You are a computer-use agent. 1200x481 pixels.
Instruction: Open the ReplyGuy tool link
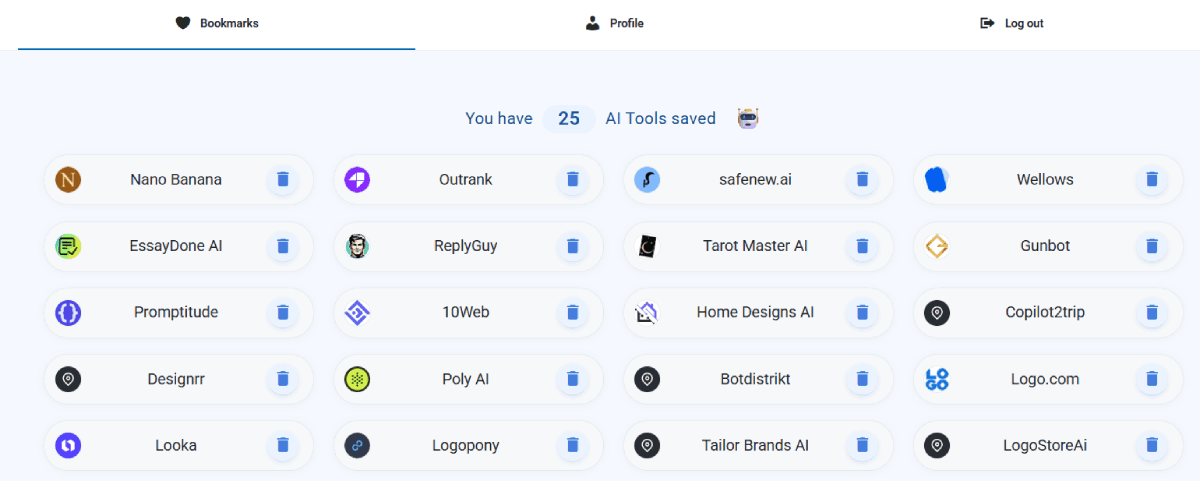click(x=466, y=246)
